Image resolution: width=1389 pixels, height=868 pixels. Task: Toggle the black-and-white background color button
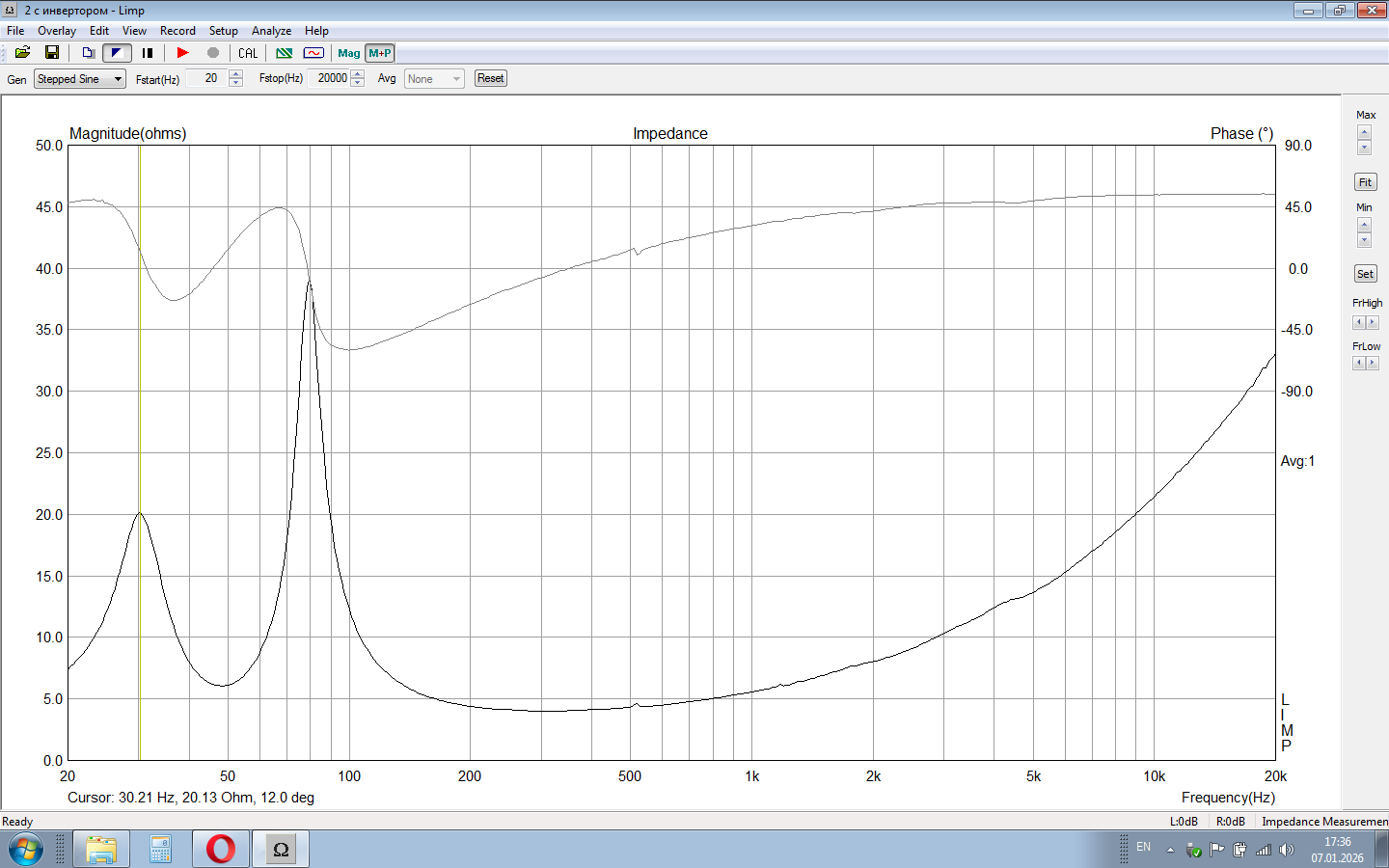click(117, 53)
